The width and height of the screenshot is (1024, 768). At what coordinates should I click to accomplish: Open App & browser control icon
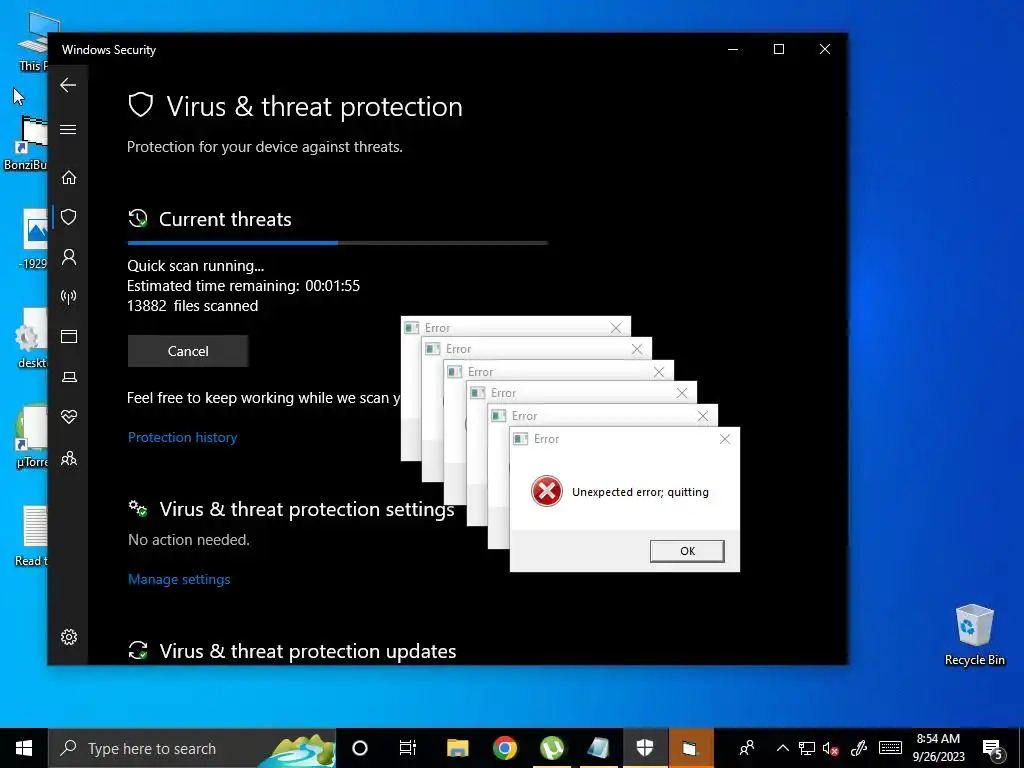coord(69,337)
